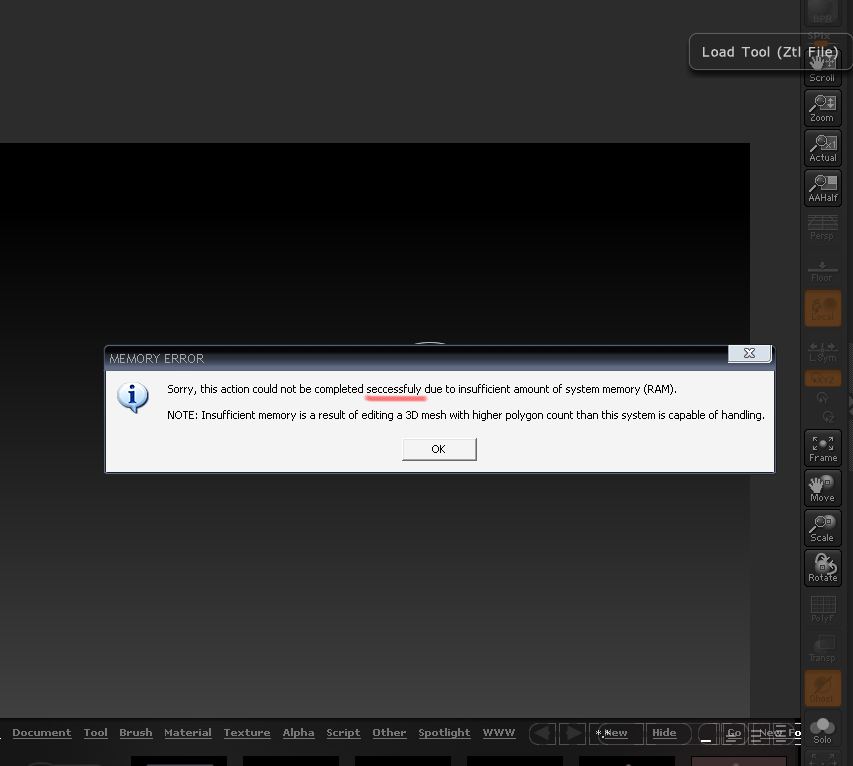Screen dimensions: 853x766
Task: Click the Frame mesh icon
Action: (x=823, y=448)
